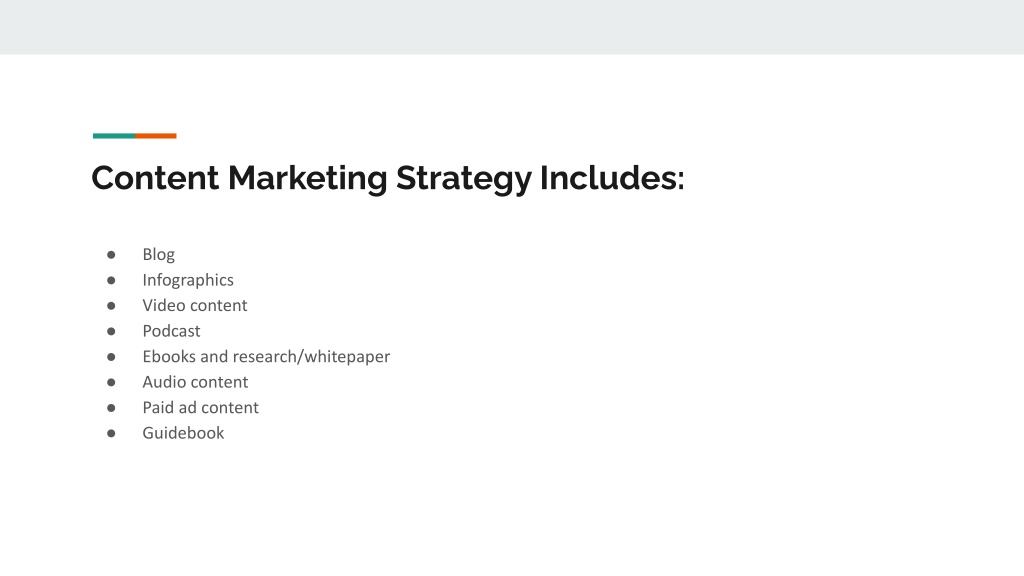
Task: Click the bullet dot beside 'Blog'
Action: (x=111, y=255)
